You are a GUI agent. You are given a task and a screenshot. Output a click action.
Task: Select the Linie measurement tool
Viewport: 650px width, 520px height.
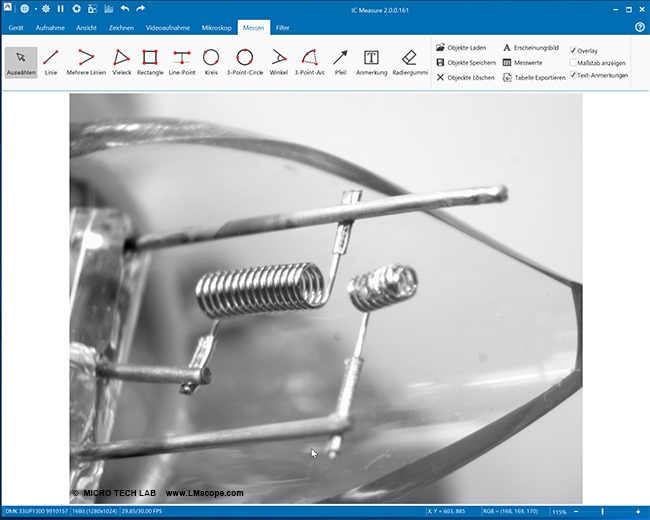[51, 62]
